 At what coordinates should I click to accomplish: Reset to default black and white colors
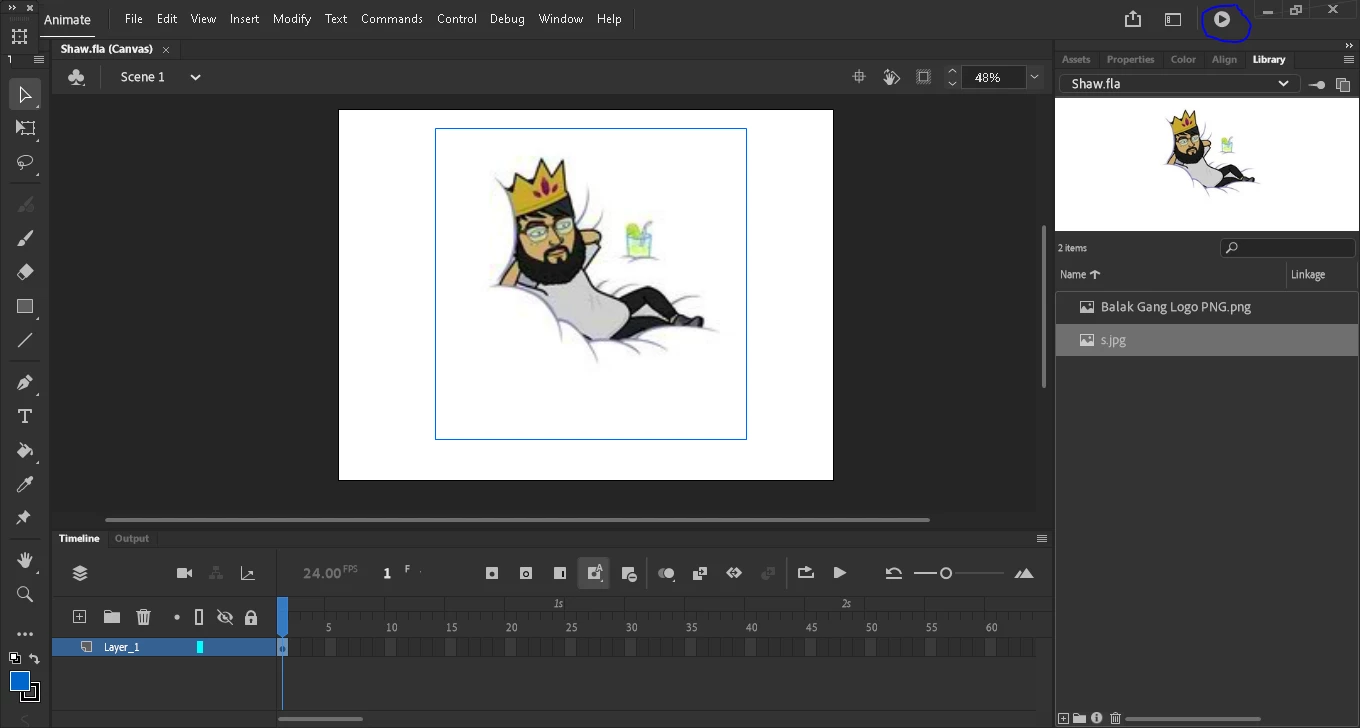point(14,658)
